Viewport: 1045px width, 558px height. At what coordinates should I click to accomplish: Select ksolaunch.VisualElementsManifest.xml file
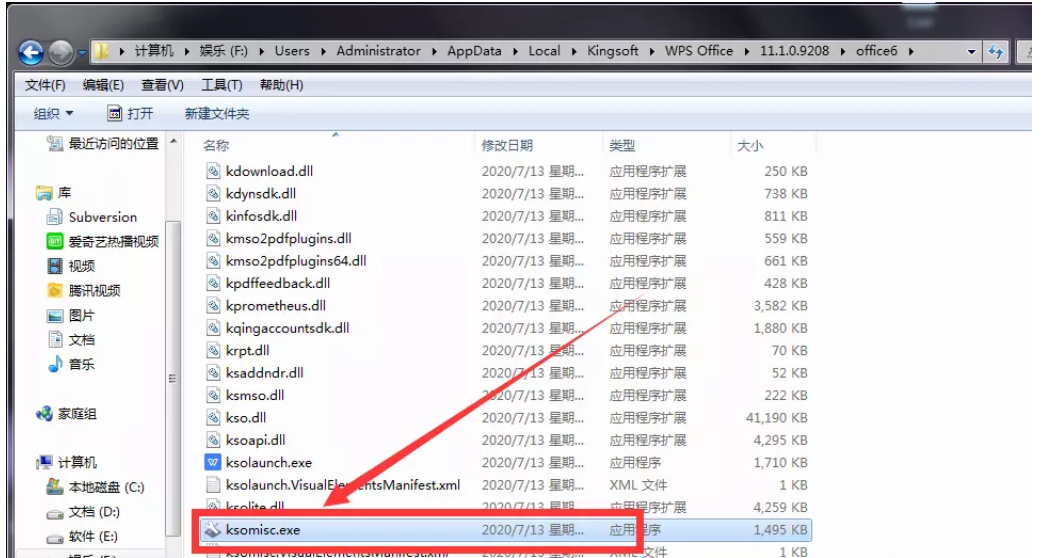coord(343,485)
